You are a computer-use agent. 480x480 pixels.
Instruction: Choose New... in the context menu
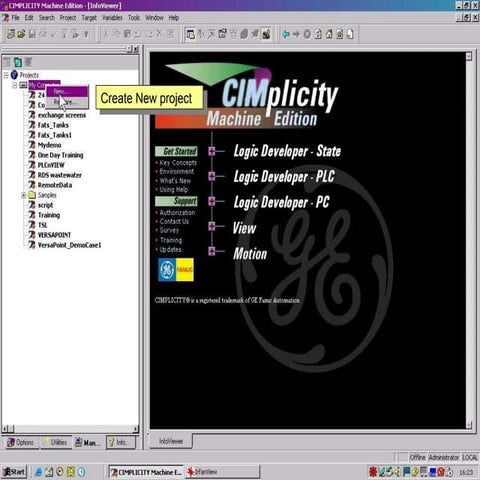(x=67, y=92)
